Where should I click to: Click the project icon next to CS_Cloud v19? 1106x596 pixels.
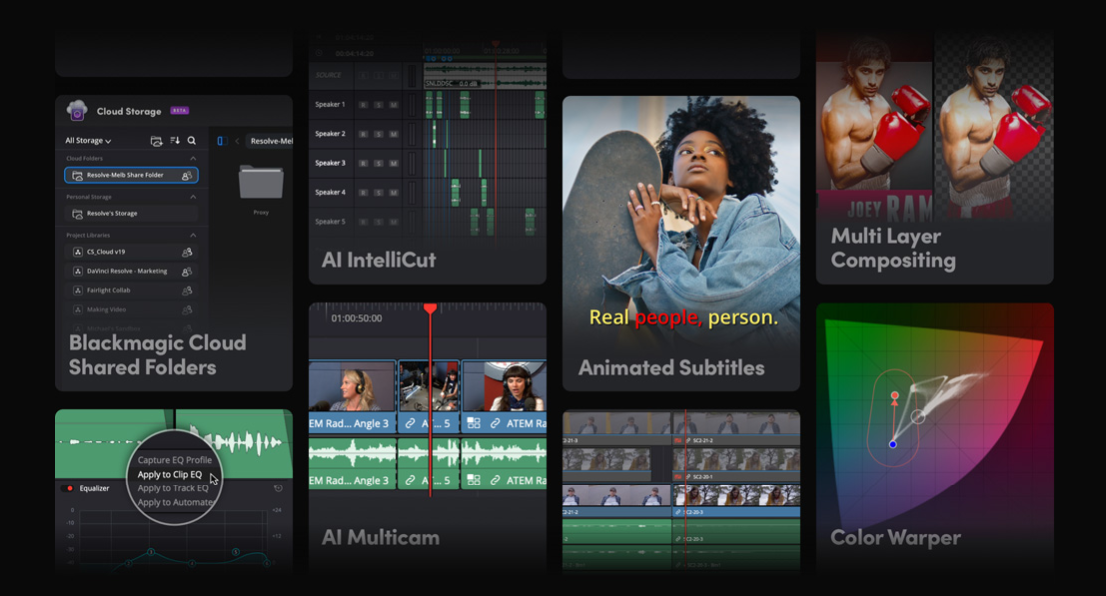point(77,251)
